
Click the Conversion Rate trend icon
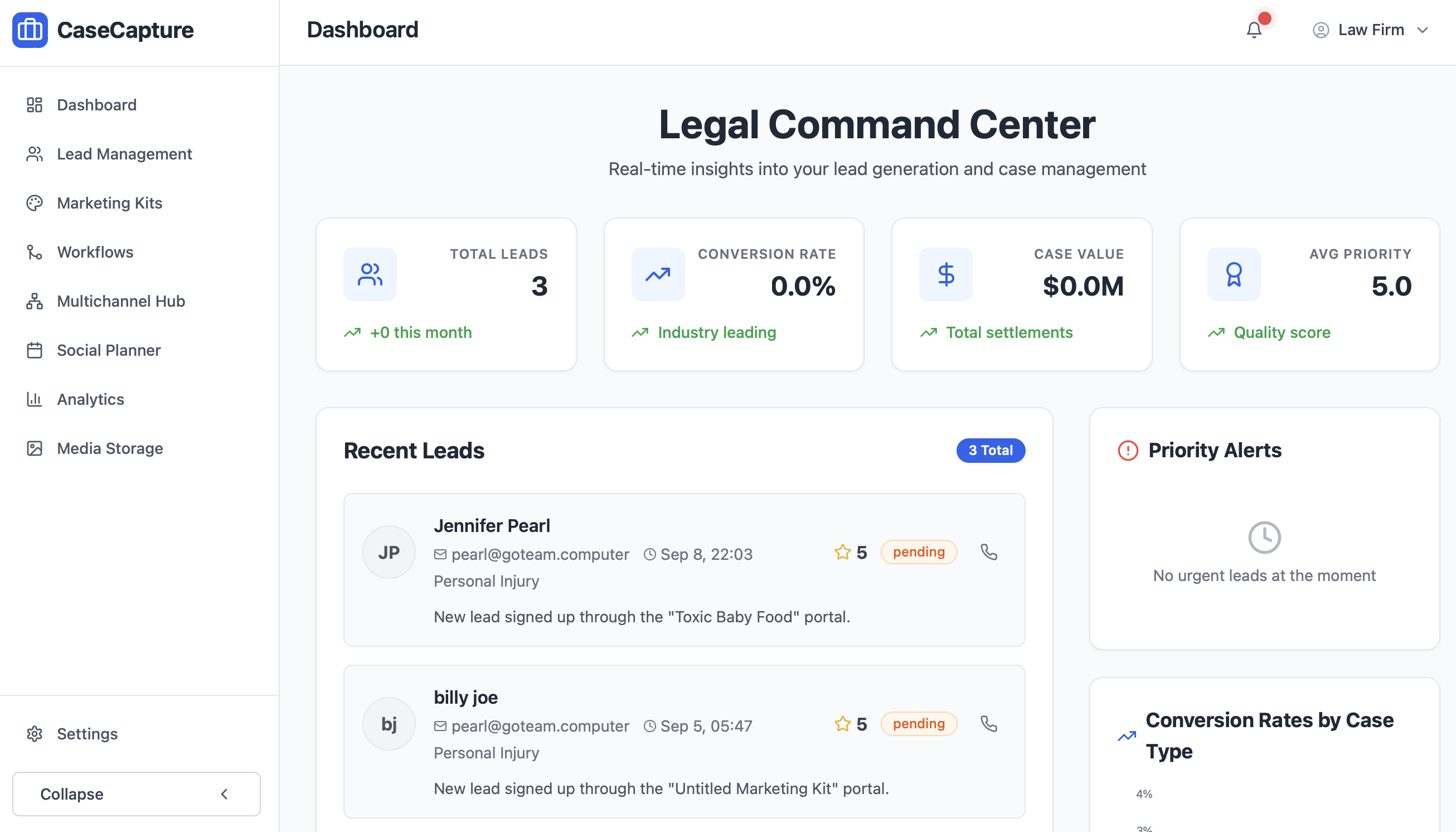point(657,274)
